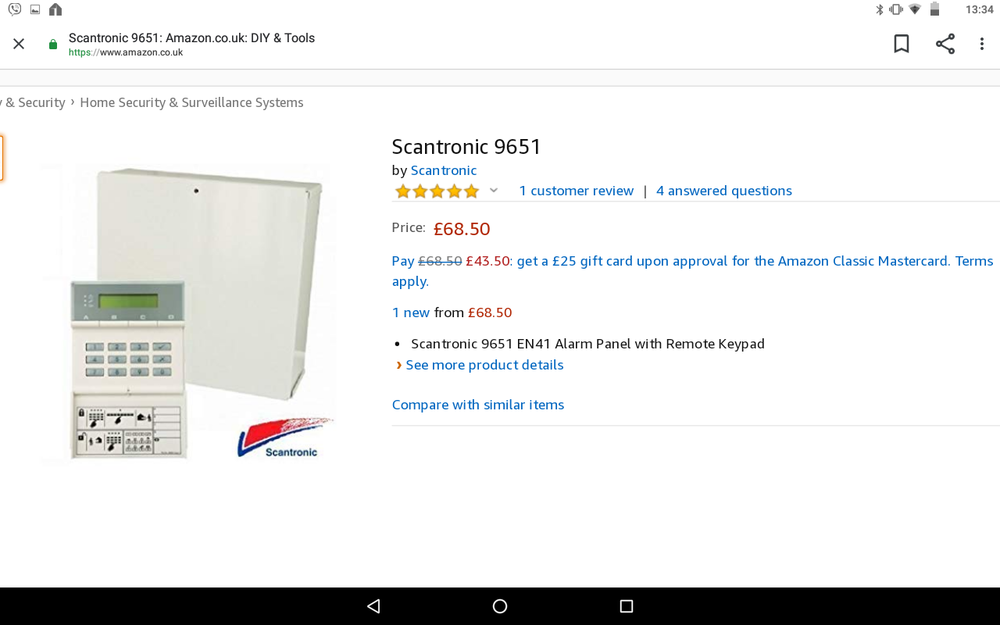Open the Scantronic brand link
Viewport: 1000px width, 625px height.
click(443, 170)
